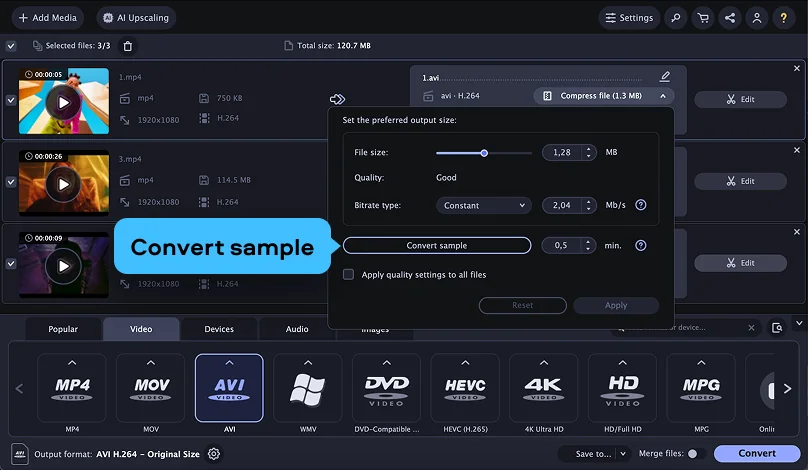Delete selected files with trash icon
The width and height of the screenshot is (808, 470).
(x=127, y=46)
